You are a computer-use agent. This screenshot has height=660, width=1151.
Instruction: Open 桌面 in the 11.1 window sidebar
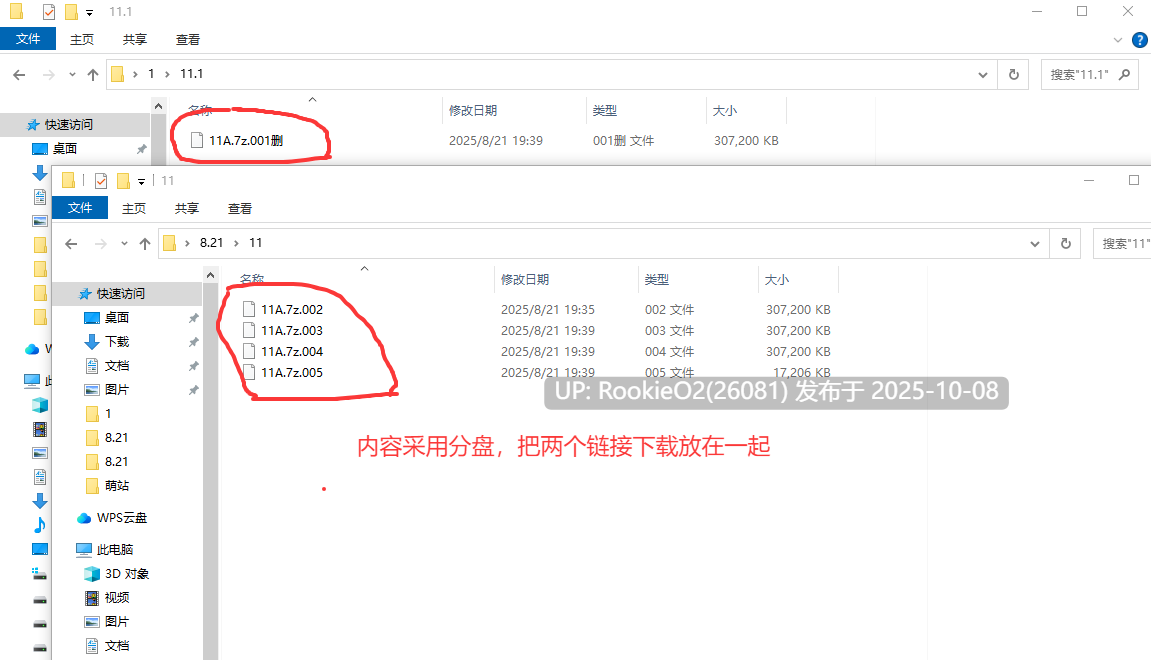[65, 148]
